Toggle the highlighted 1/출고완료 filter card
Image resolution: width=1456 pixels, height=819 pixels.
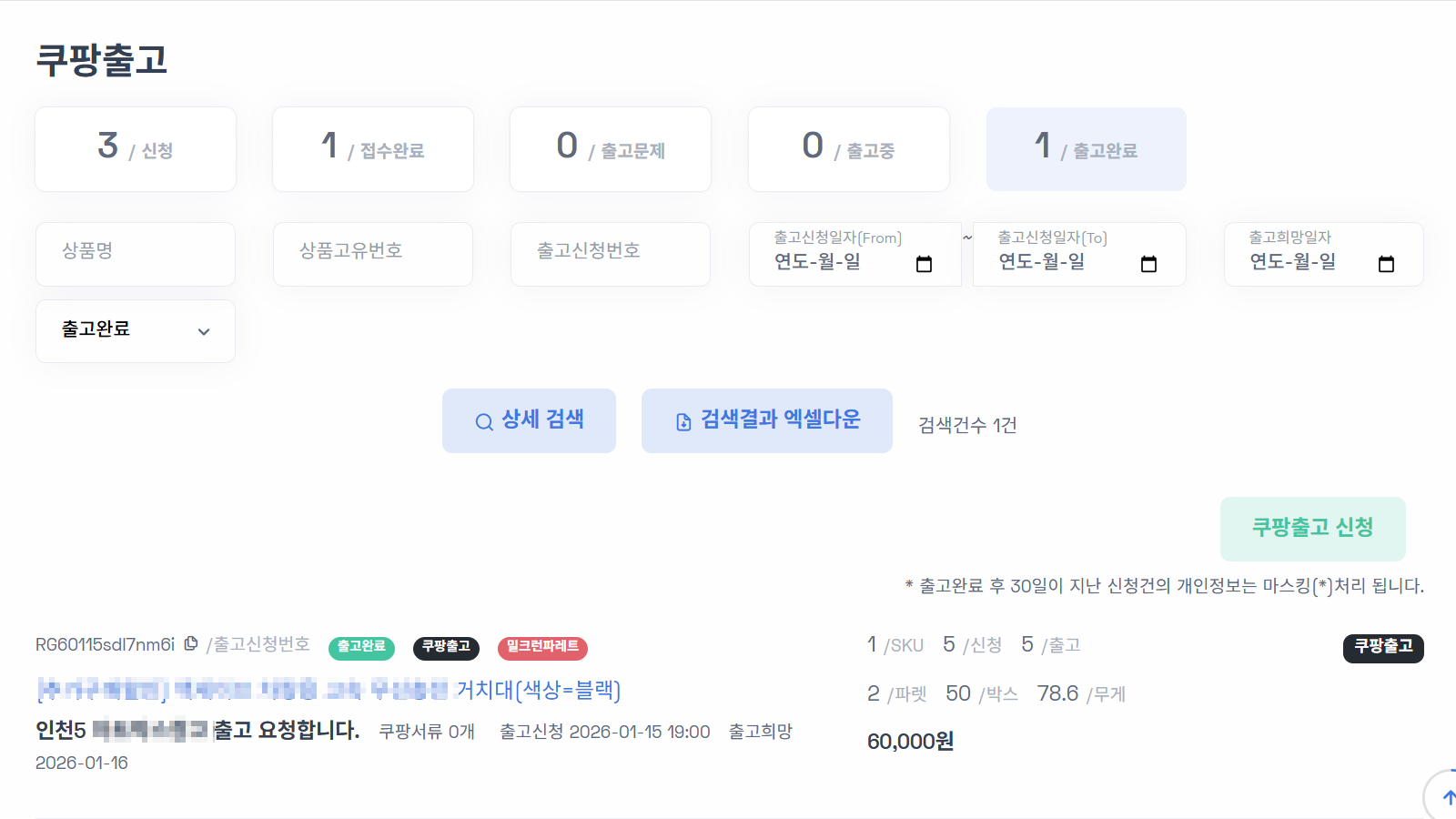(1086, 148)
